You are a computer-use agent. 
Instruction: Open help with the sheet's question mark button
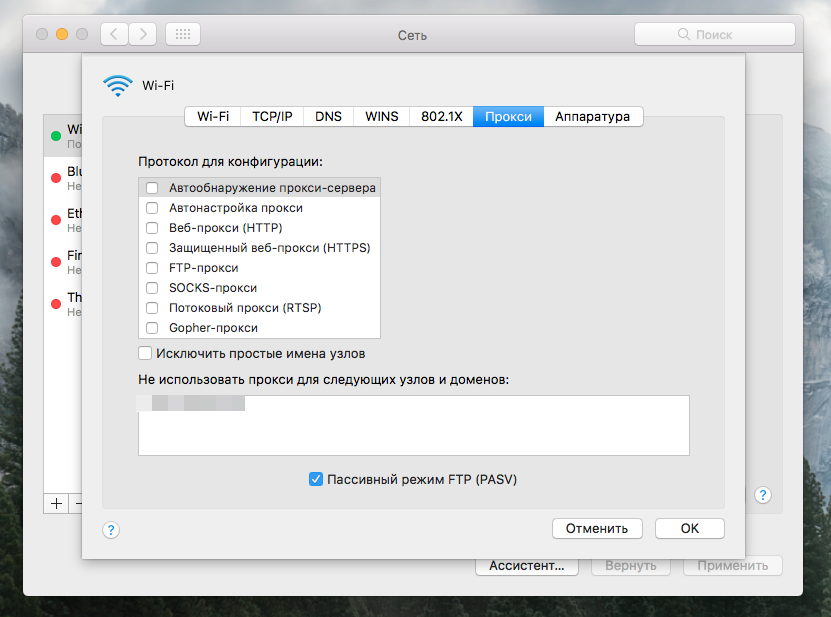(x=111, y=530)
